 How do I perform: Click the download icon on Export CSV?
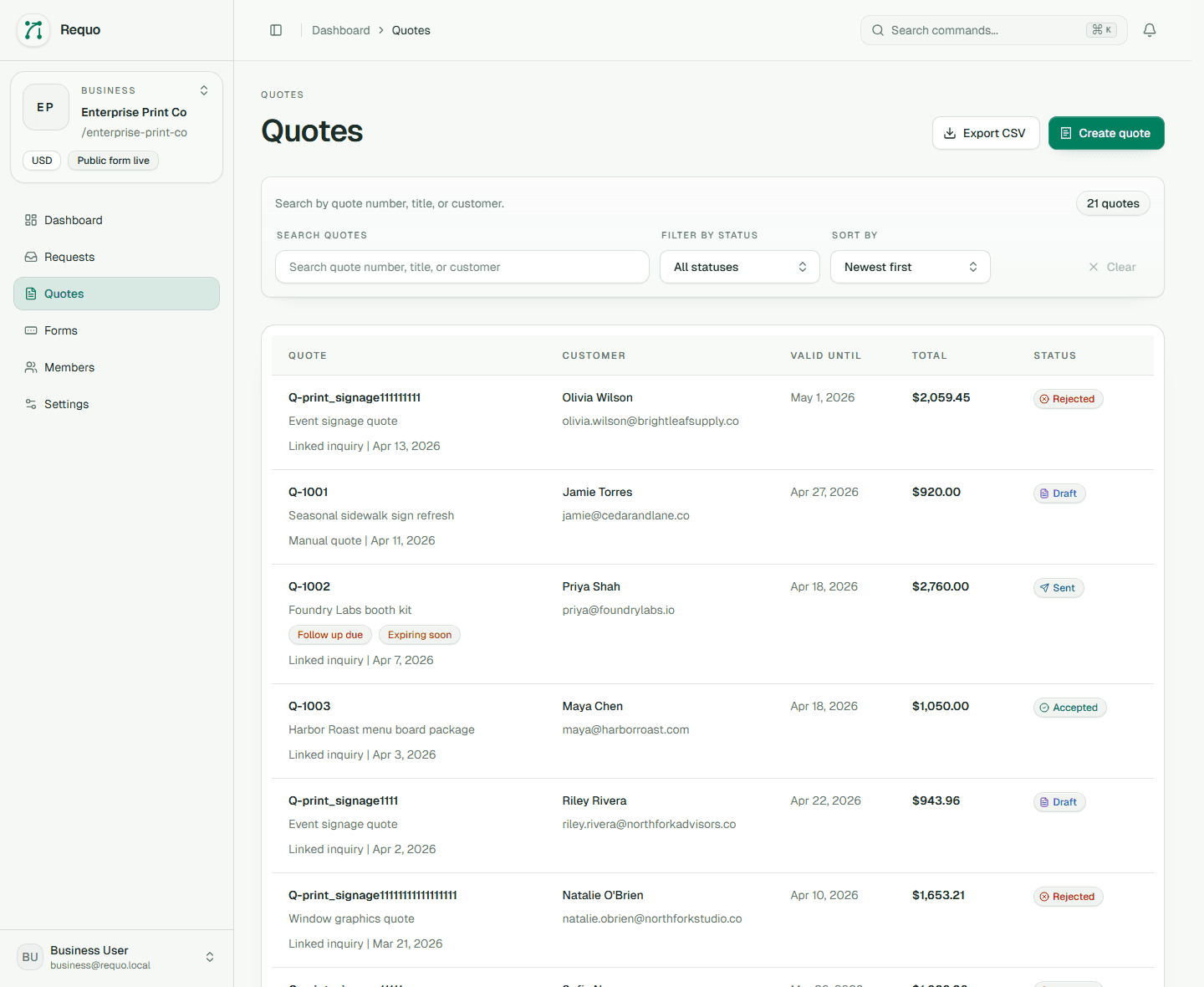pos(949,133)
